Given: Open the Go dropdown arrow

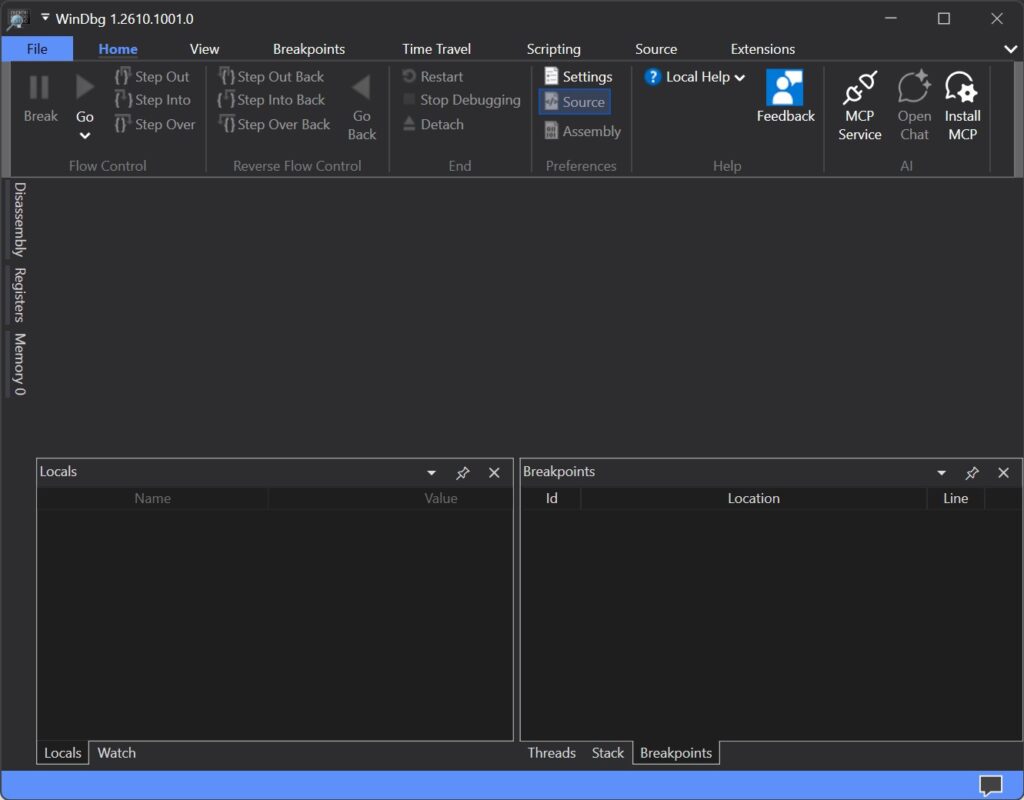Looking at the screenshot, I should coord(85,136).
